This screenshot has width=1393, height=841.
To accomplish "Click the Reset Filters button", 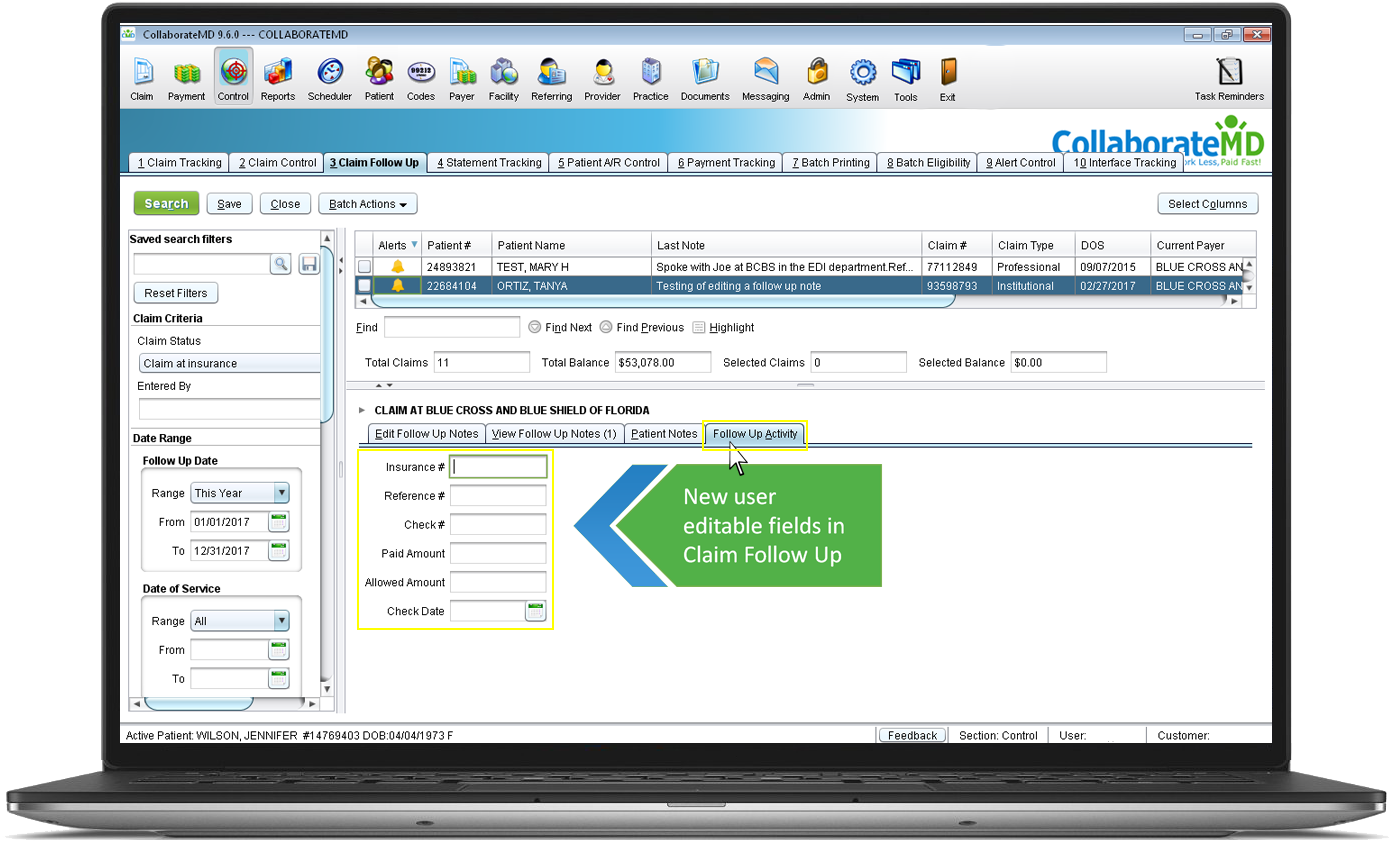I will pos(176,293).
